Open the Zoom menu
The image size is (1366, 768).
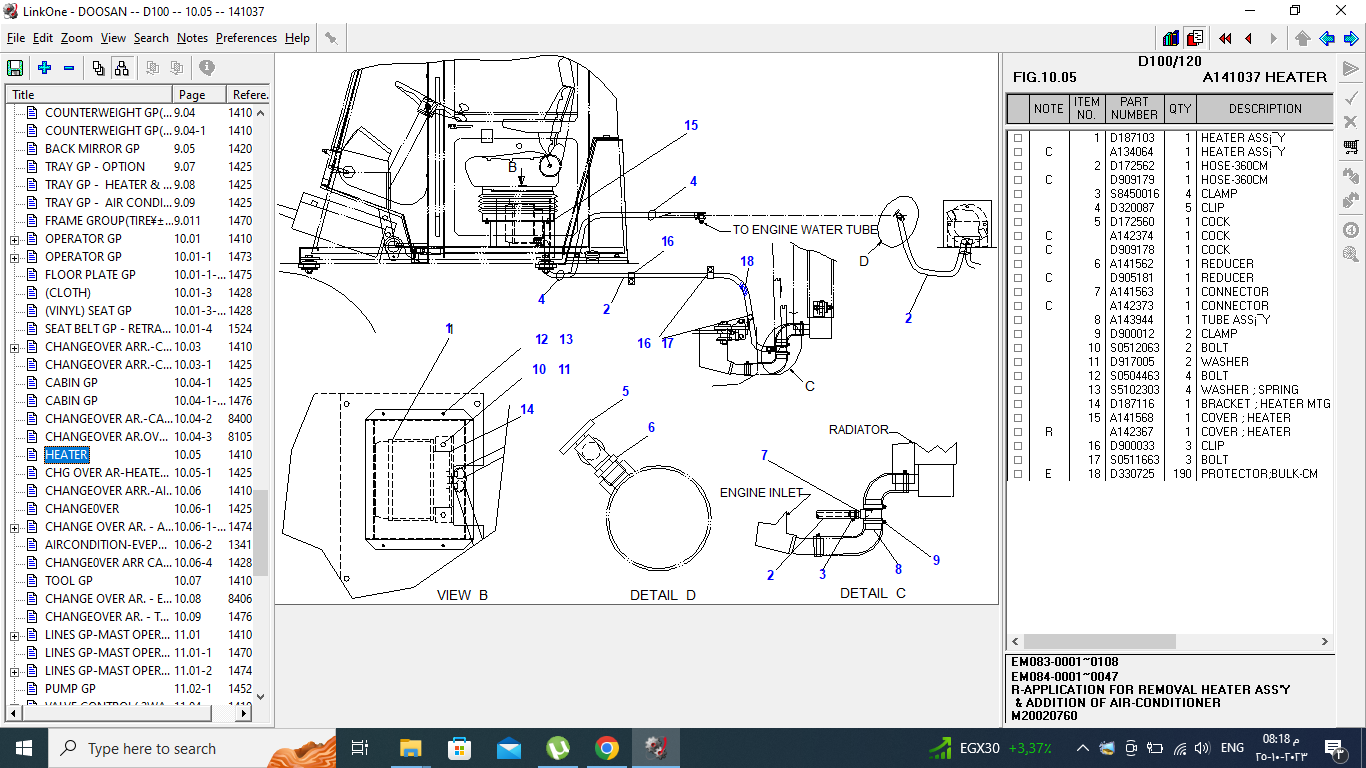76,38
